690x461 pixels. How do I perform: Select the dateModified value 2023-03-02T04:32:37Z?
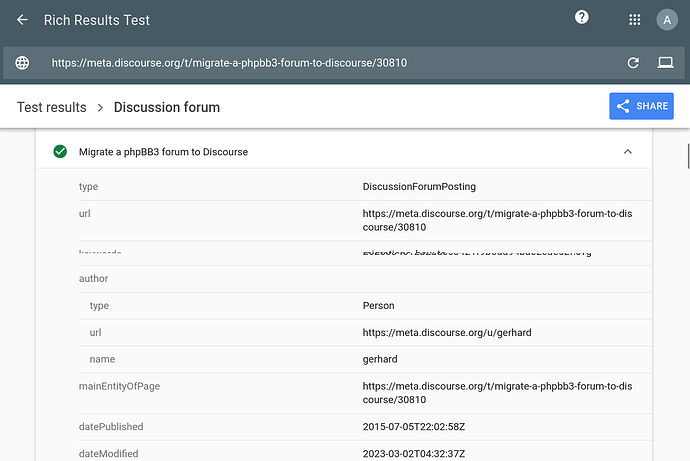pos(414,454)
